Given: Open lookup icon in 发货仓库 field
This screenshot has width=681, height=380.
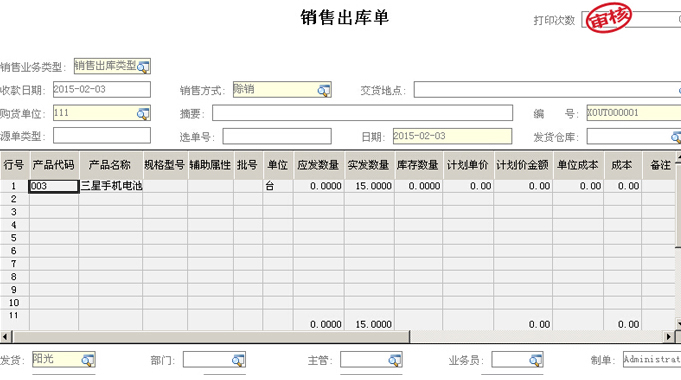Looking at the screenshot, I should (x=676, y=137).
